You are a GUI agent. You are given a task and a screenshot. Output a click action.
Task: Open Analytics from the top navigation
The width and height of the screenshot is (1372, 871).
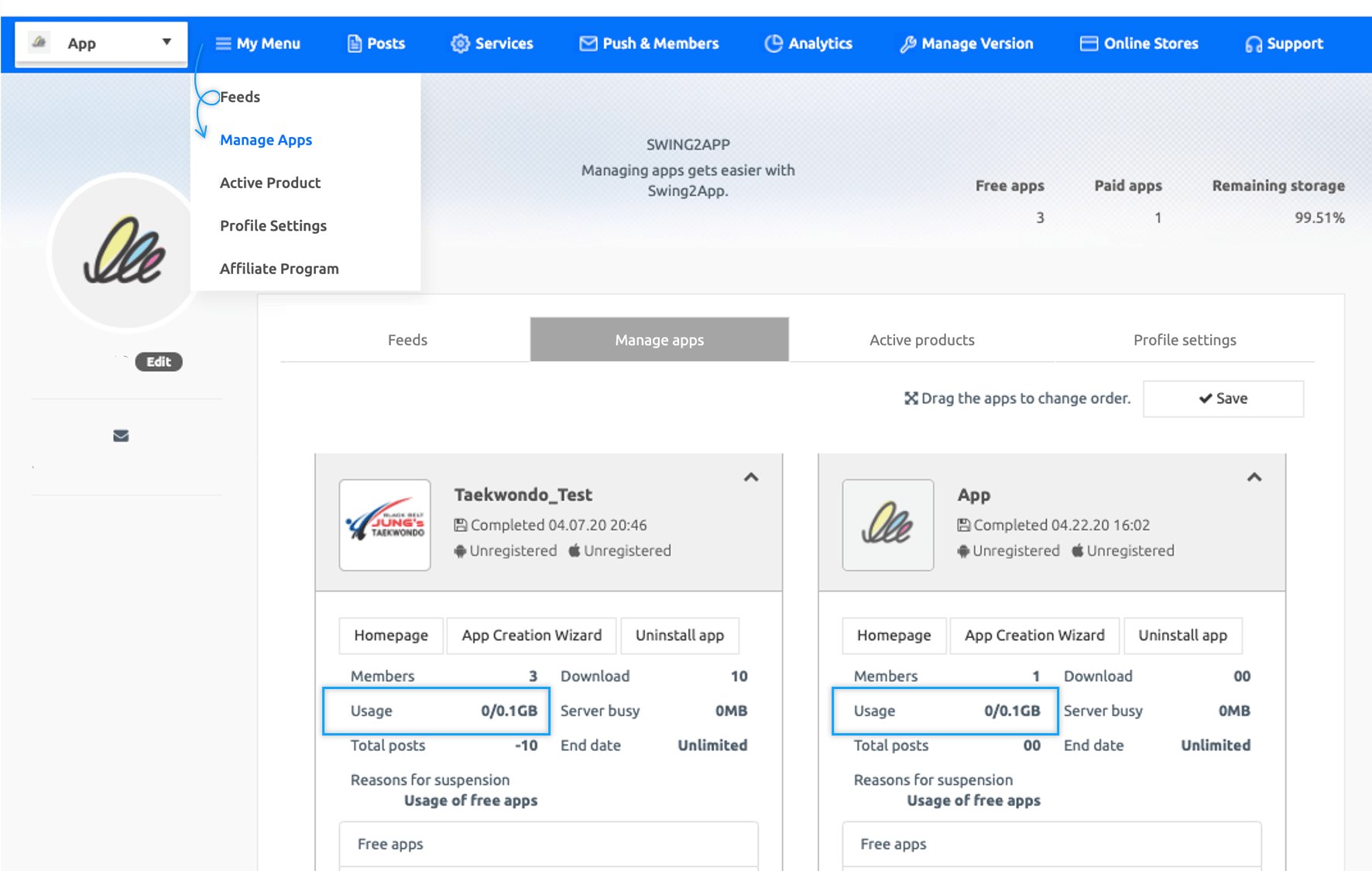point(808,44)
